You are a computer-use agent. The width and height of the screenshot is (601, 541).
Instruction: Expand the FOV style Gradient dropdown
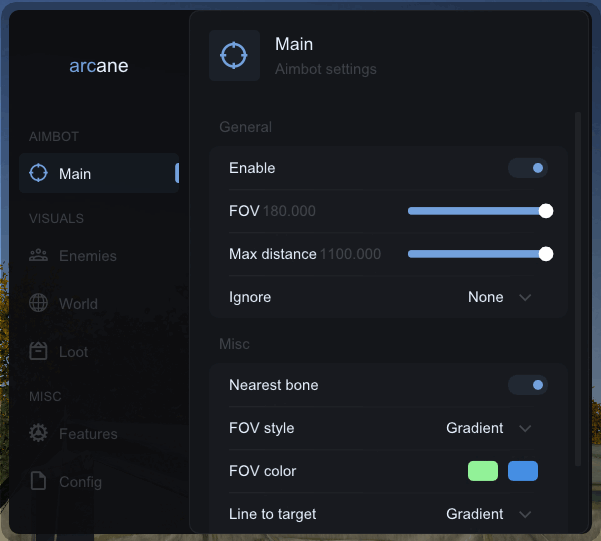click(488, 428)
